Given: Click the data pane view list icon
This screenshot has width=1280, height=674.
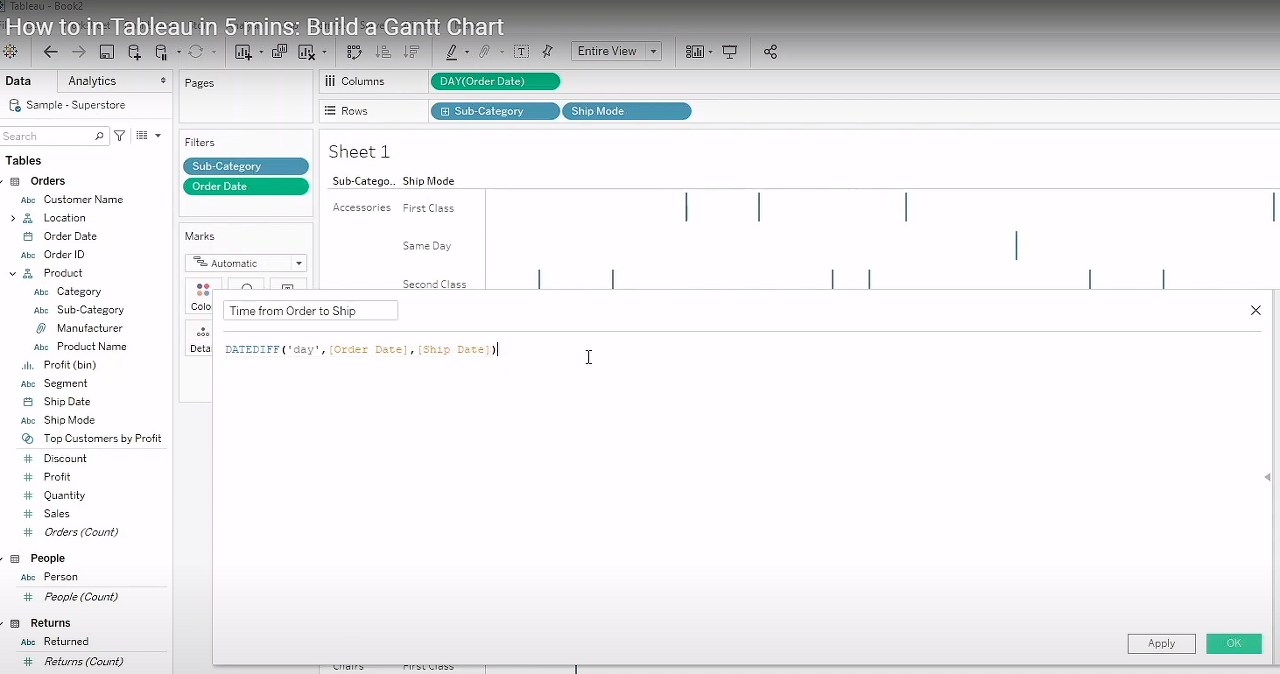Looking at the screenshot, I should pyautogui.click(x=142, y=135).
